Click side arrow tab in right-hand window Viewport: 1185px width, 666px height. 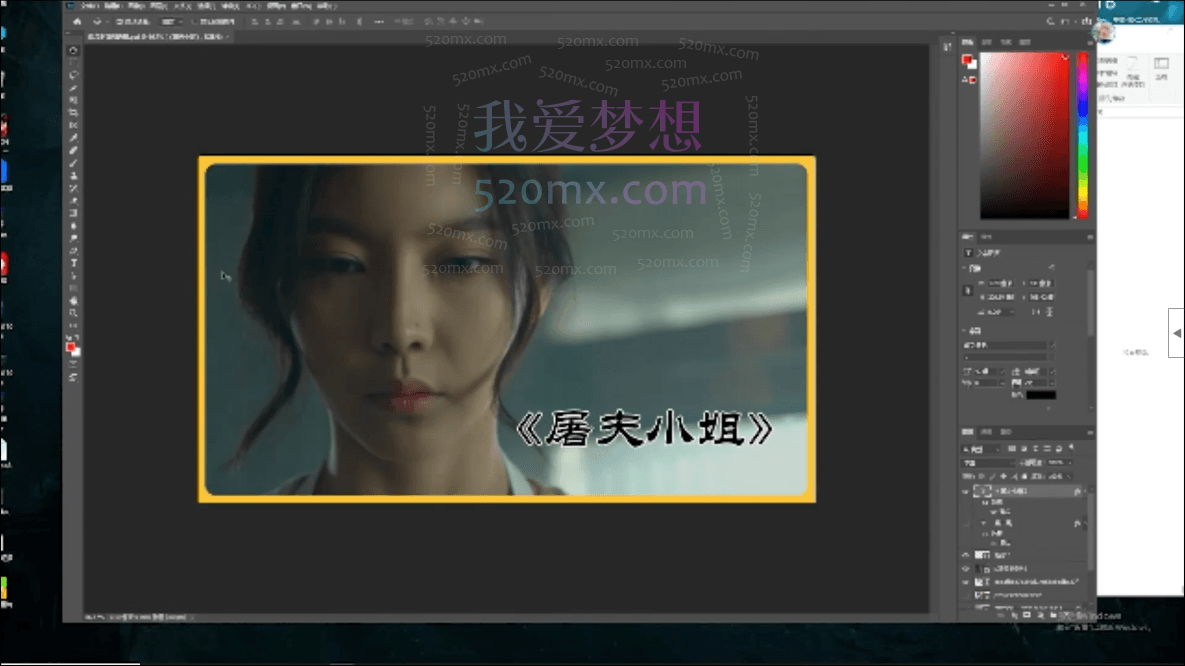click(x=1177, y=333)
